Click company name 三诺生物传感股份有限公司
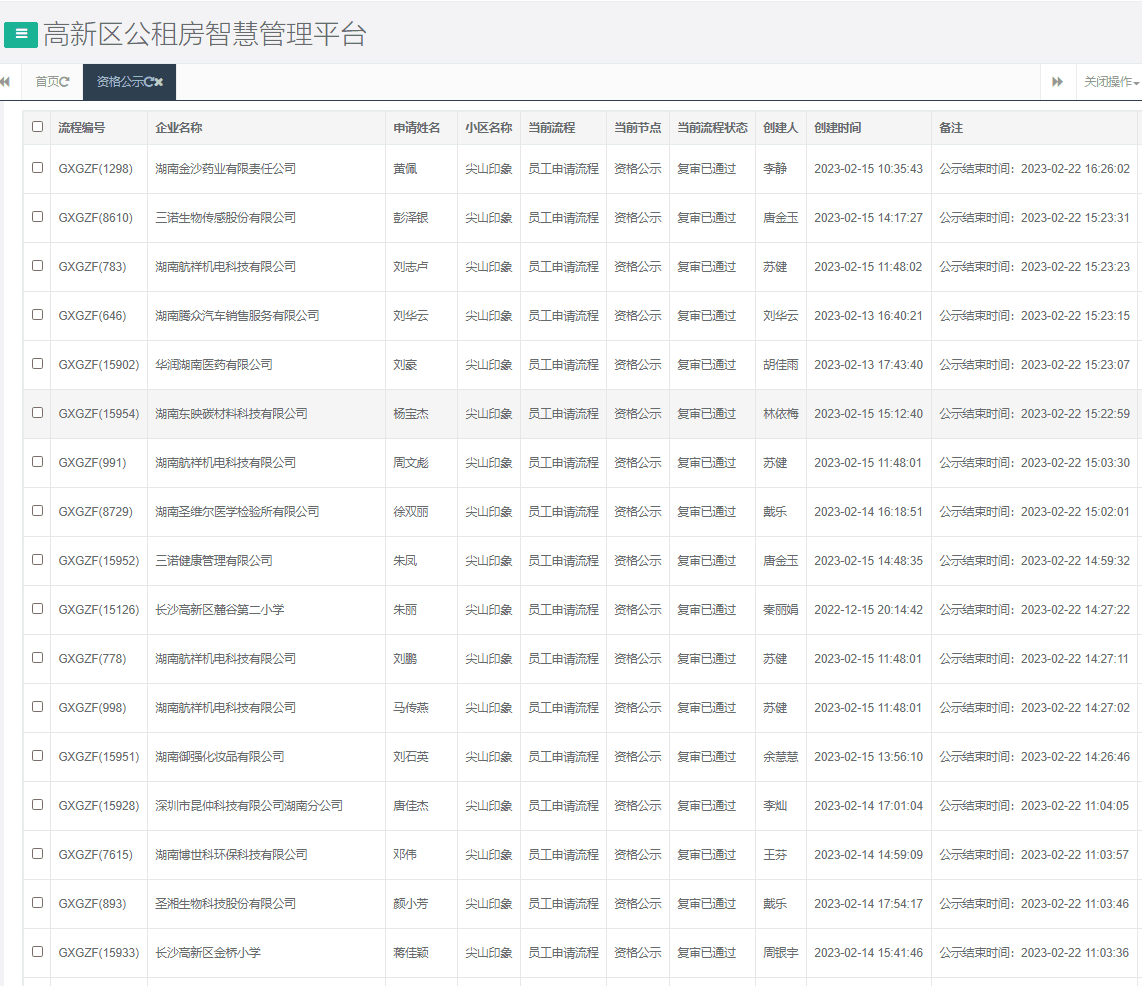The image size is (1142, 986). [225, 218]
